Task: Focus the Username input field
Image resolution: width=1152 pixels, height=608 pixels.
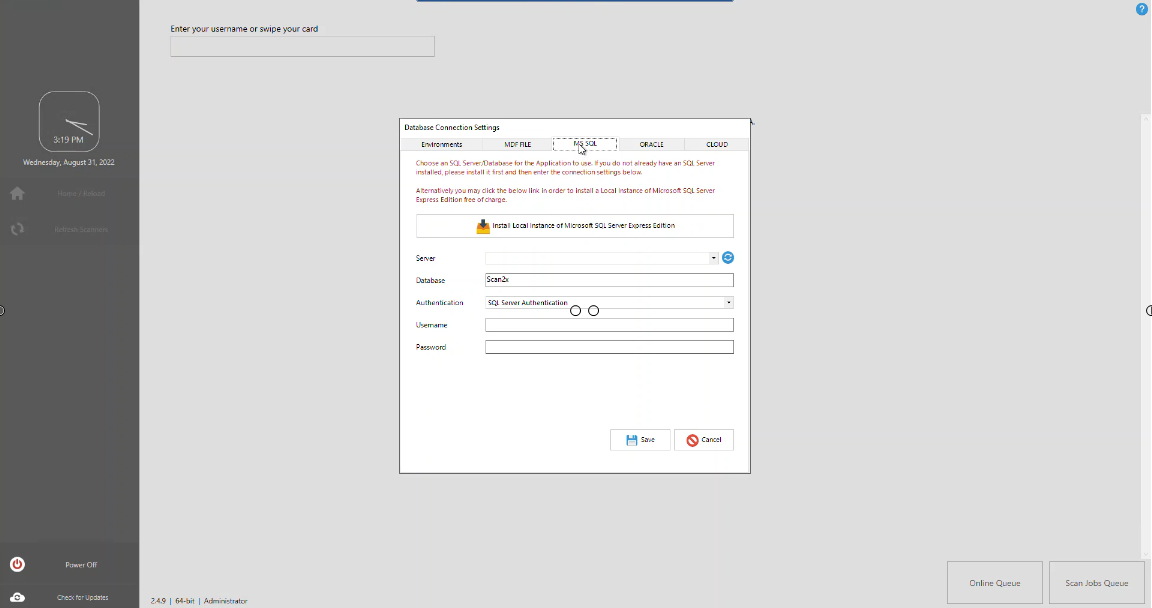Action: [x=609, y=325]
